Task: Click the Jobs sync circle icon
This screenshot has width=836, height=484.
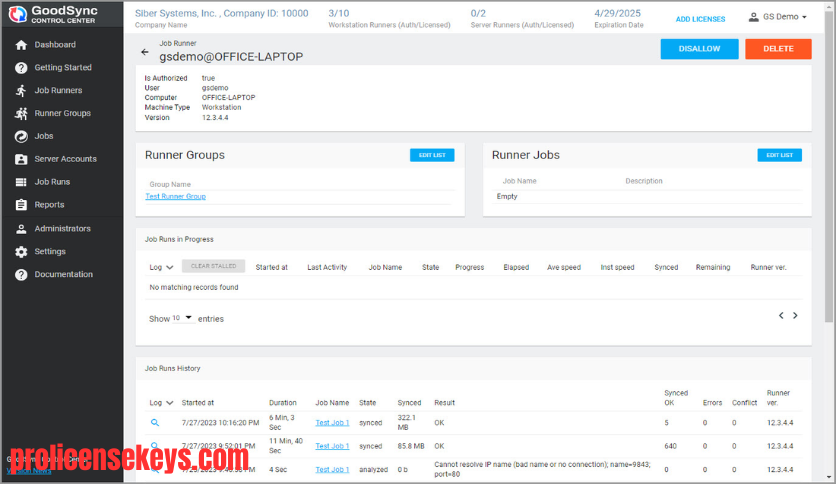Action: (21, 136)
